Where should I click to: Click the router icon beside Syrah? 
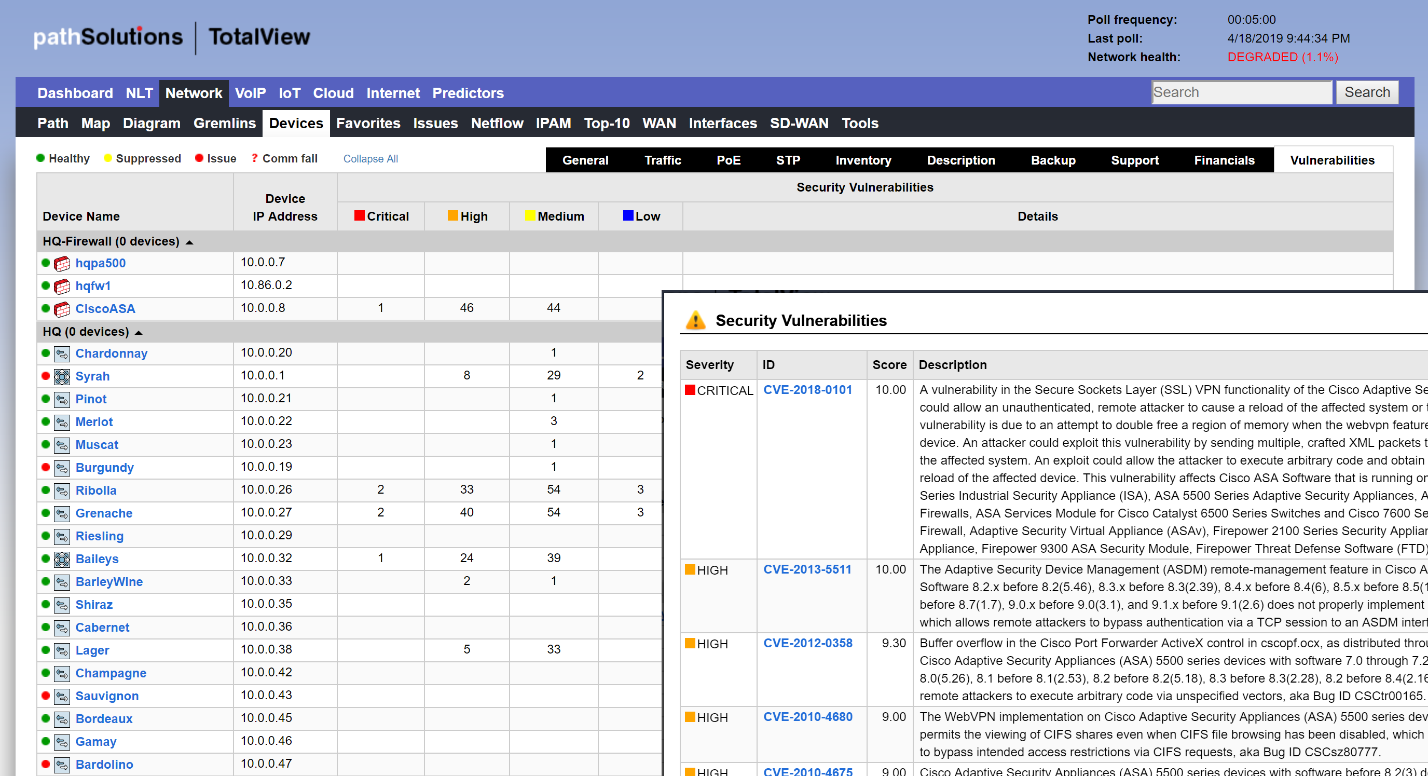click(x=62, y=377)
